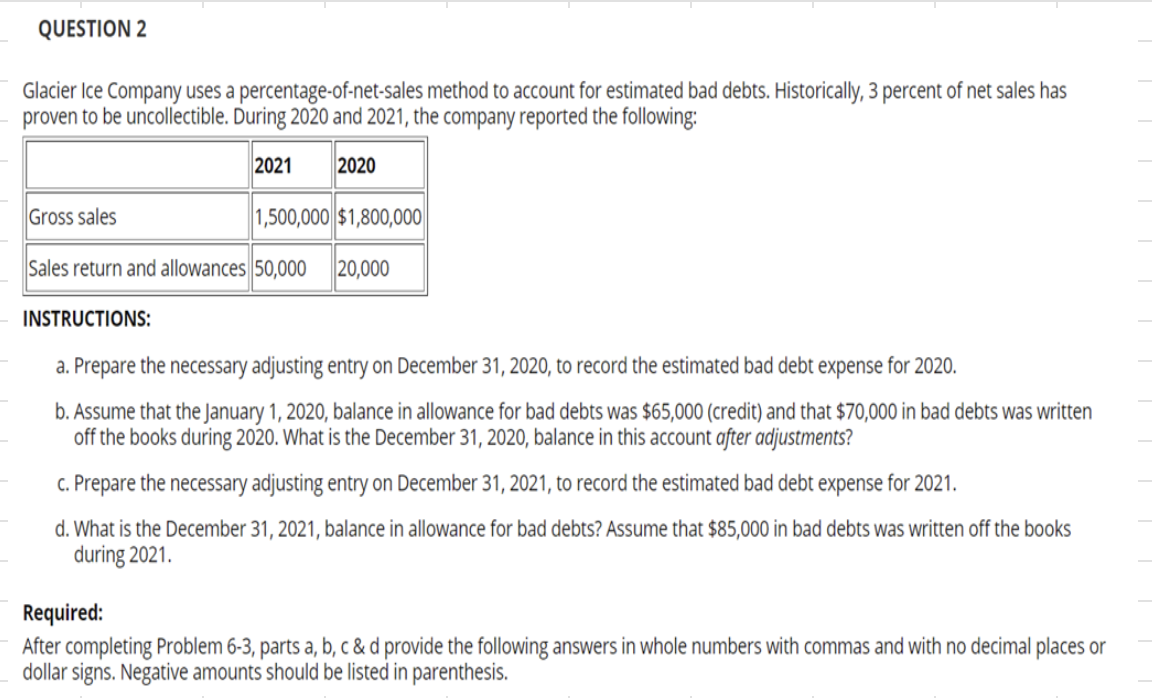Click instruction a about 2020 adjusting entry

(x=506, y=365)
